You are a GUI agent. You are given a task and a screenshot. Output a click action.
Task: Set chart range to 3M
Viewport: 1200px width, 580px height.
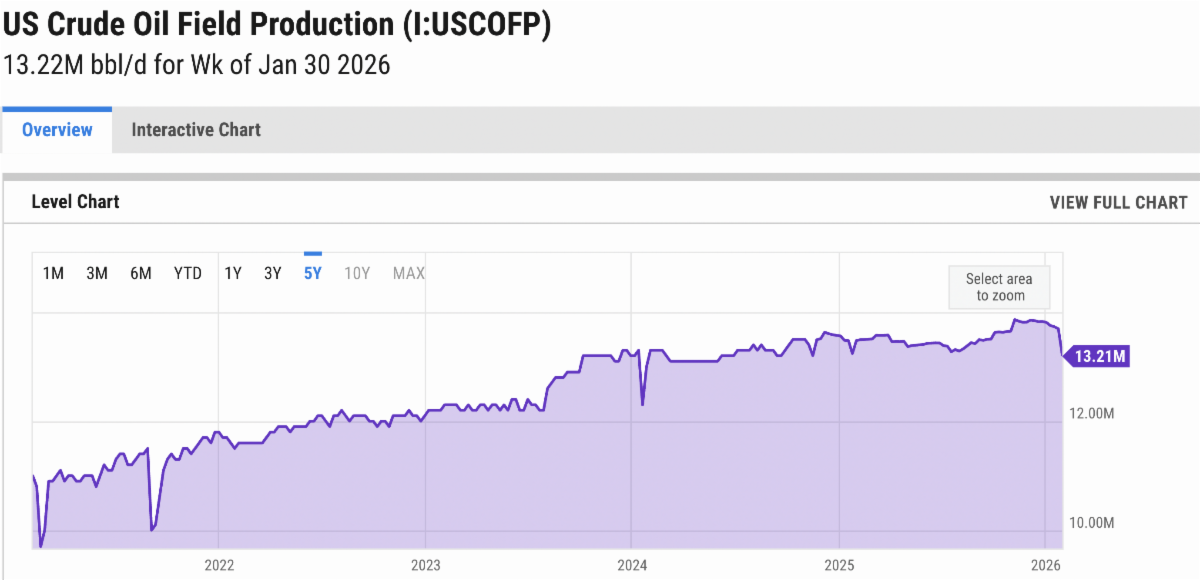[x=97, y=274]
